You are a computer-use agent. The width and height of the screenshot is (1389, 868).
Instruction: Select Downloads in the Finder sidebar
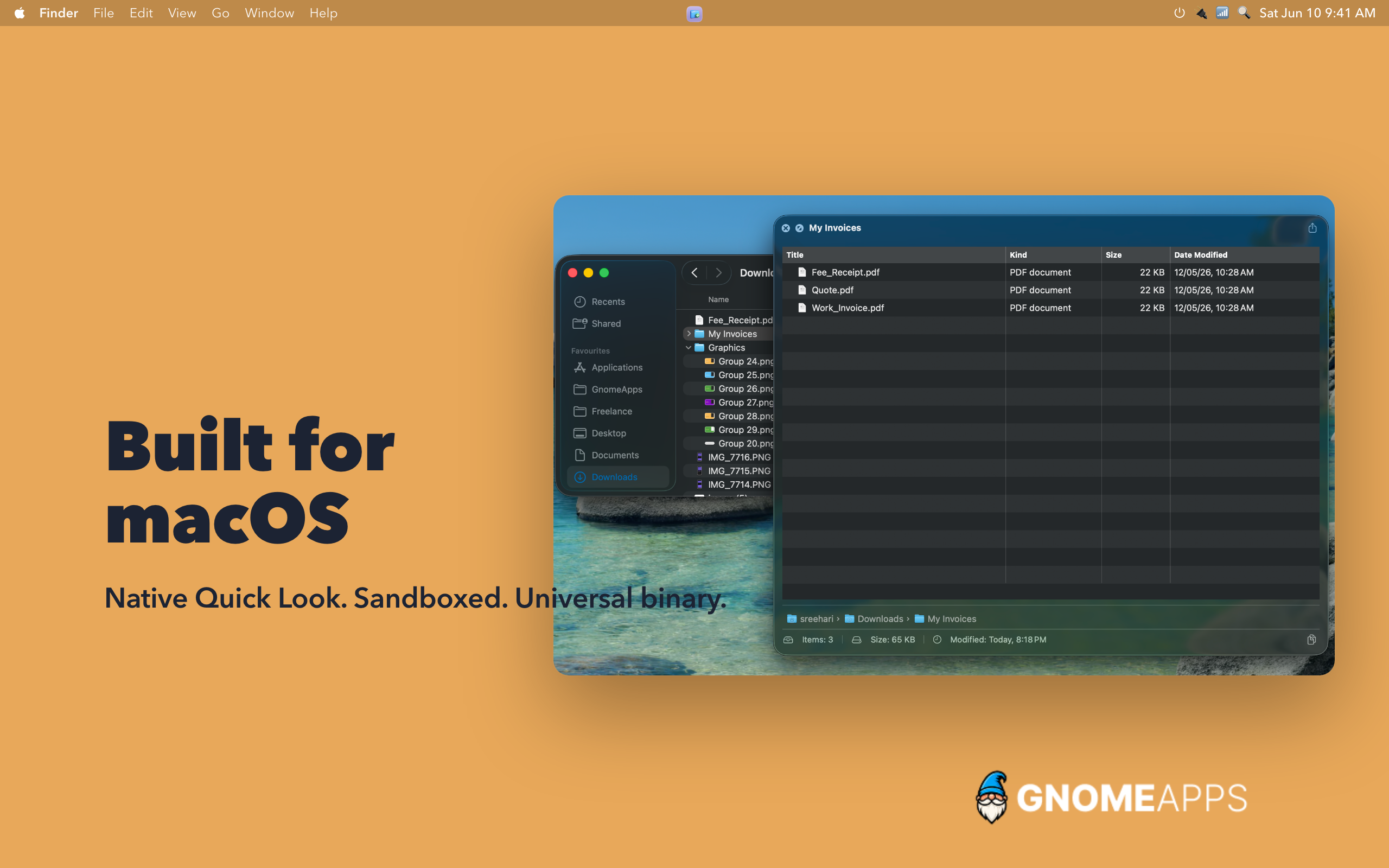617,477
